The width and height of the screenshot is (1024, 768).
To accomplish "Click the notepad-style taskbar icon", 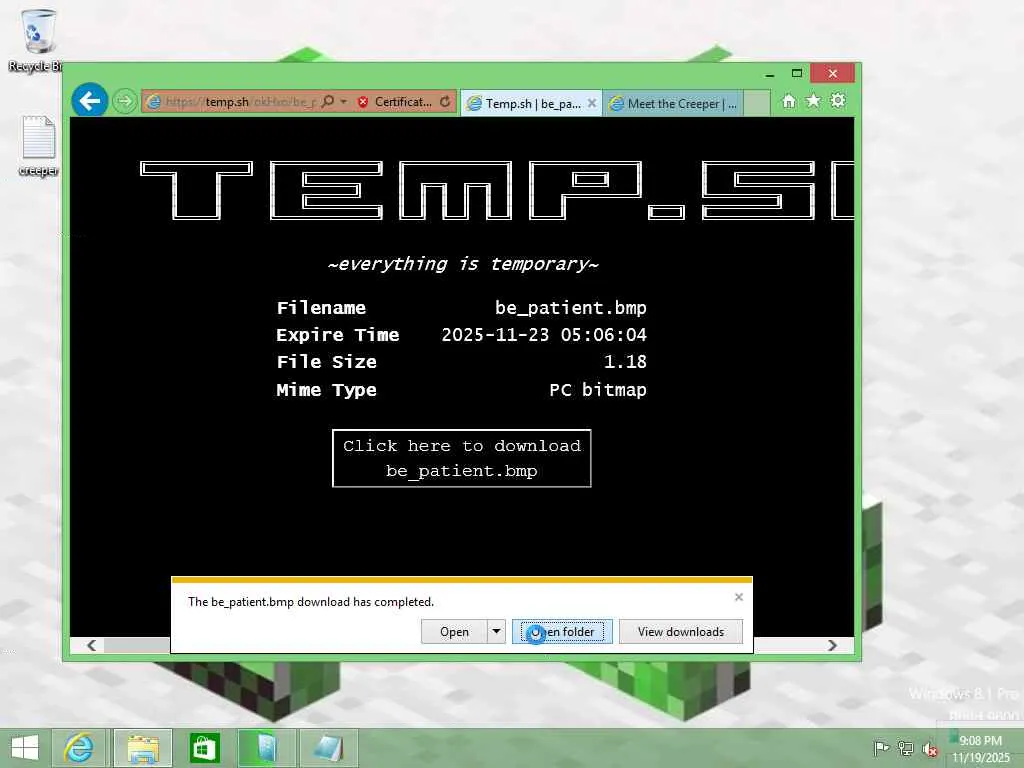I will (328, 748).
